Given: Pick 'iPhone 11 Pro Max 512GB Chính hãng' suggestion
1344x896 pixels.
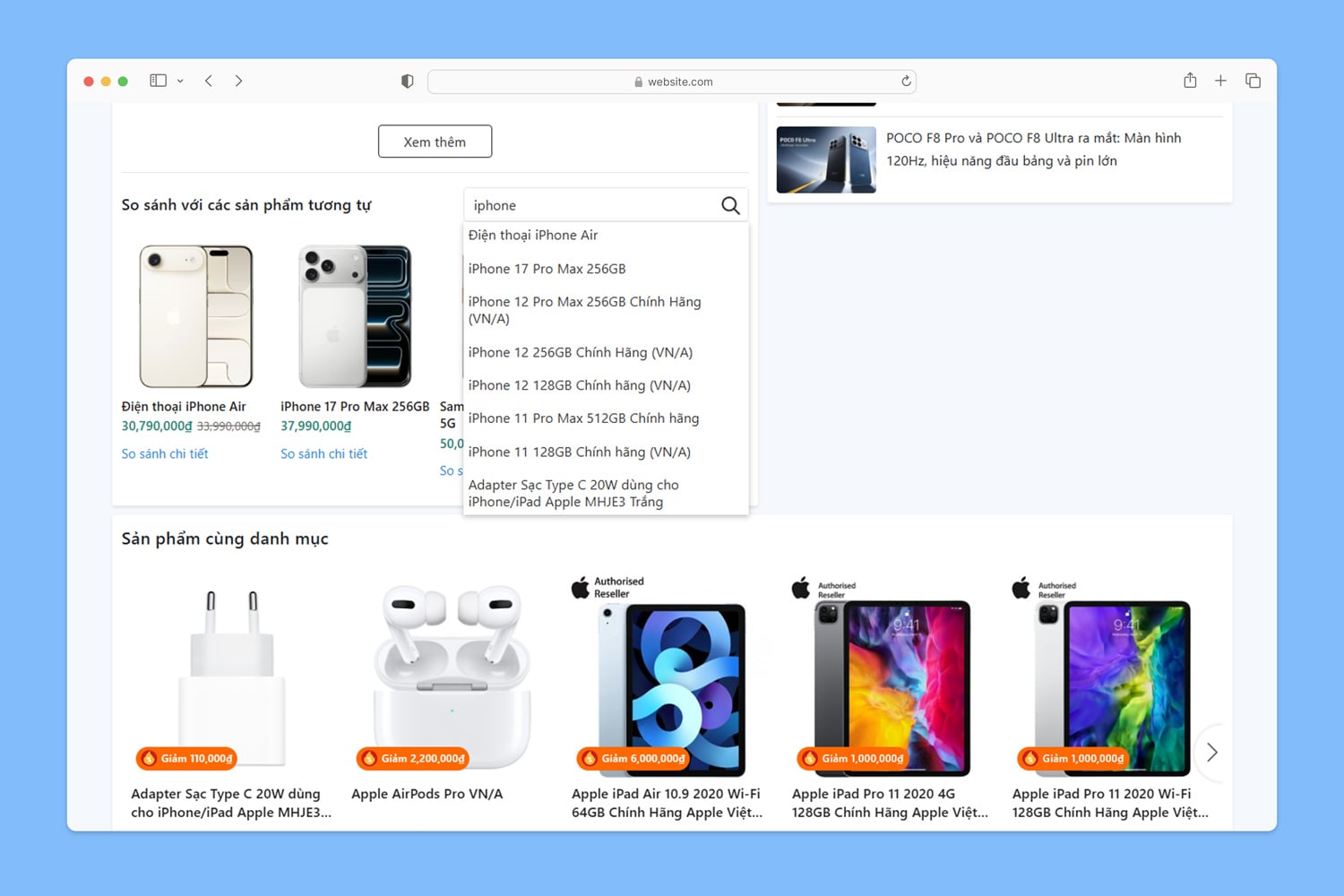Looking at the screenshot, I should click(x=583, y=418).
